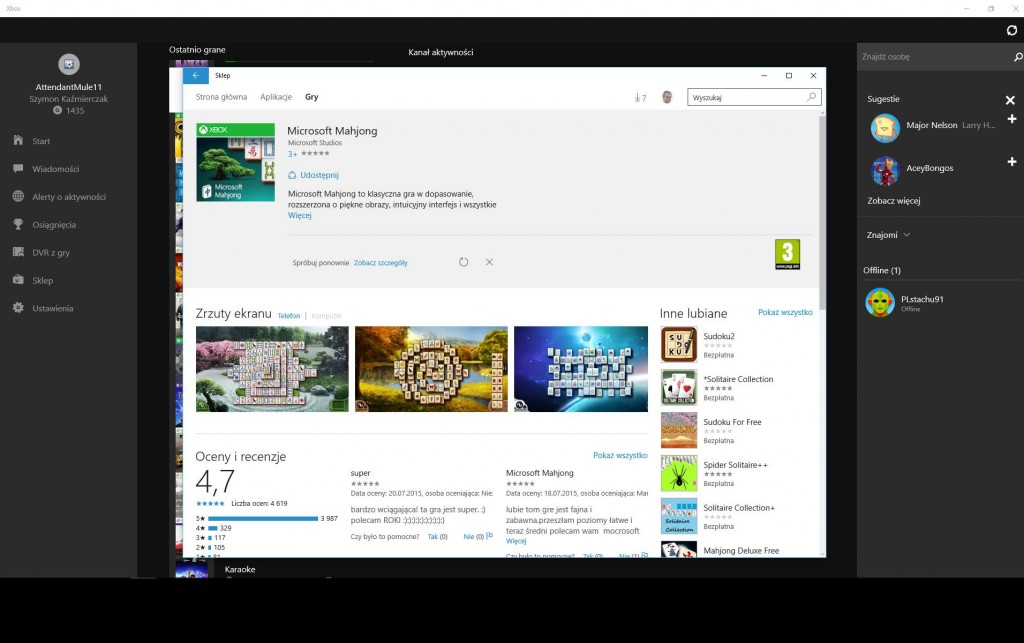Click the retry download icon

[463, 262]
